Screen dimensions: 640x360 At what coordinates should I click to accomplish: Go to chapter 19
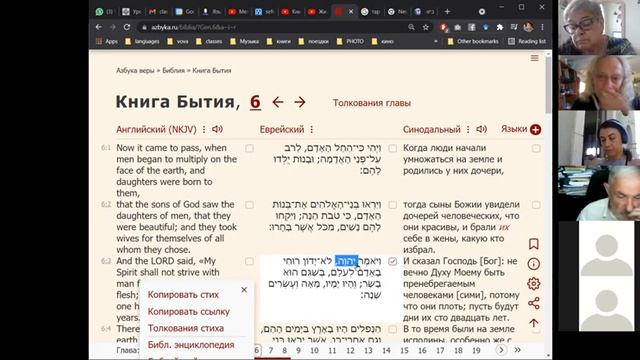tap(476, 350)
